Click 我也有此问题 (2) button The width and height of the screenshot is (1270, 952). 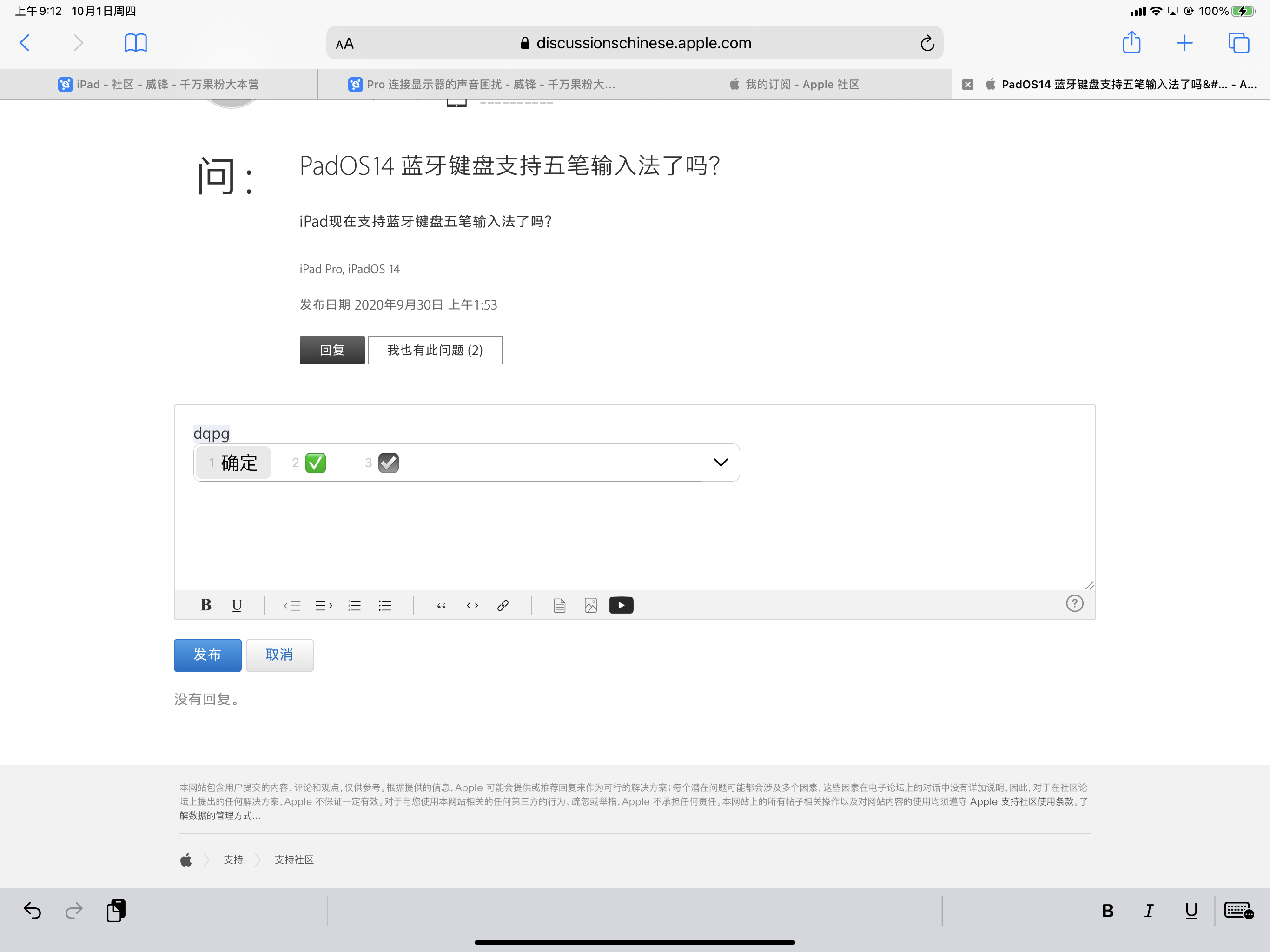435,350
